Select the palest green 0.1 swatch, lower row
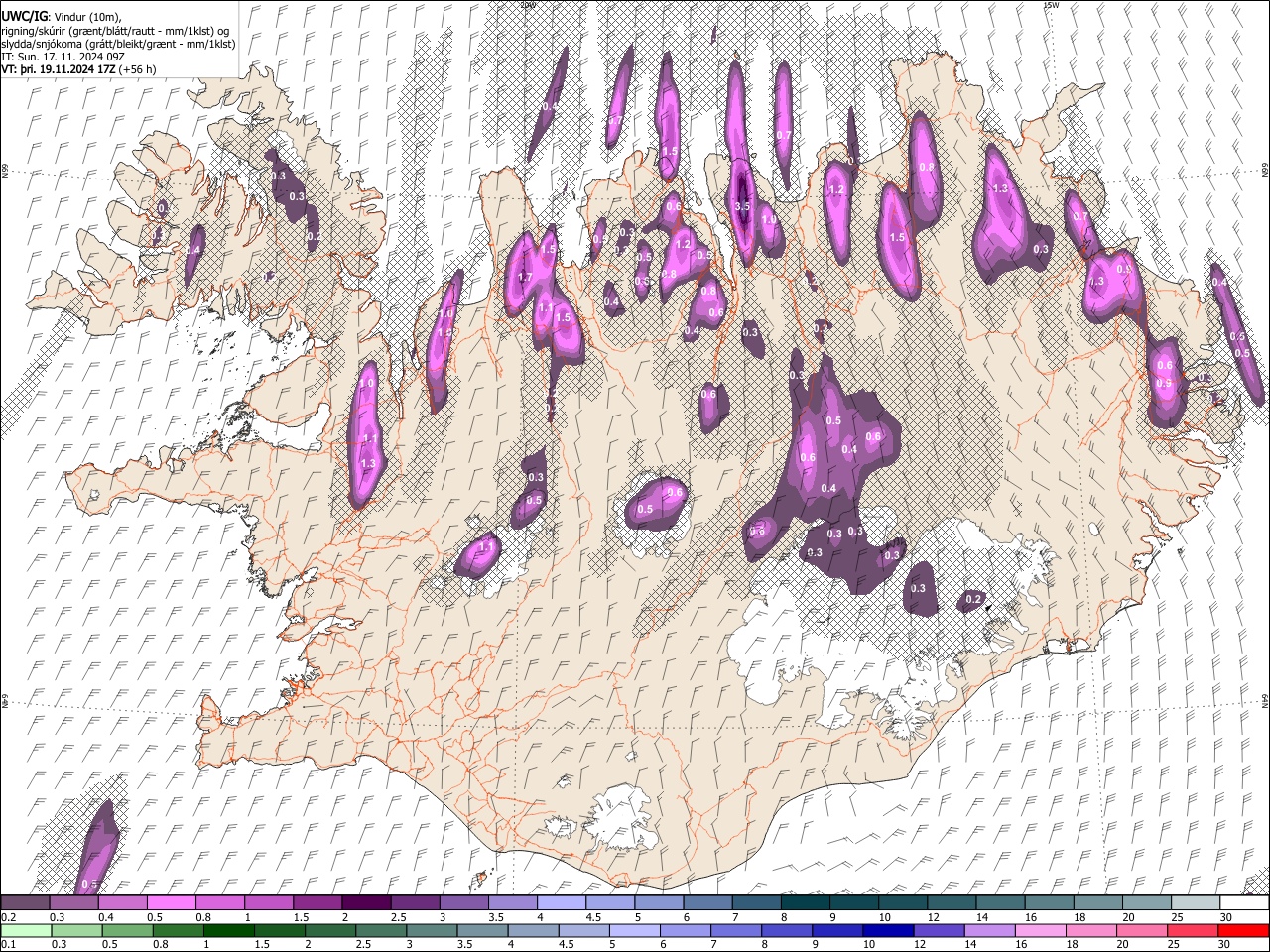This screenshot has height=952, width=1270. (x=25, y=930)
